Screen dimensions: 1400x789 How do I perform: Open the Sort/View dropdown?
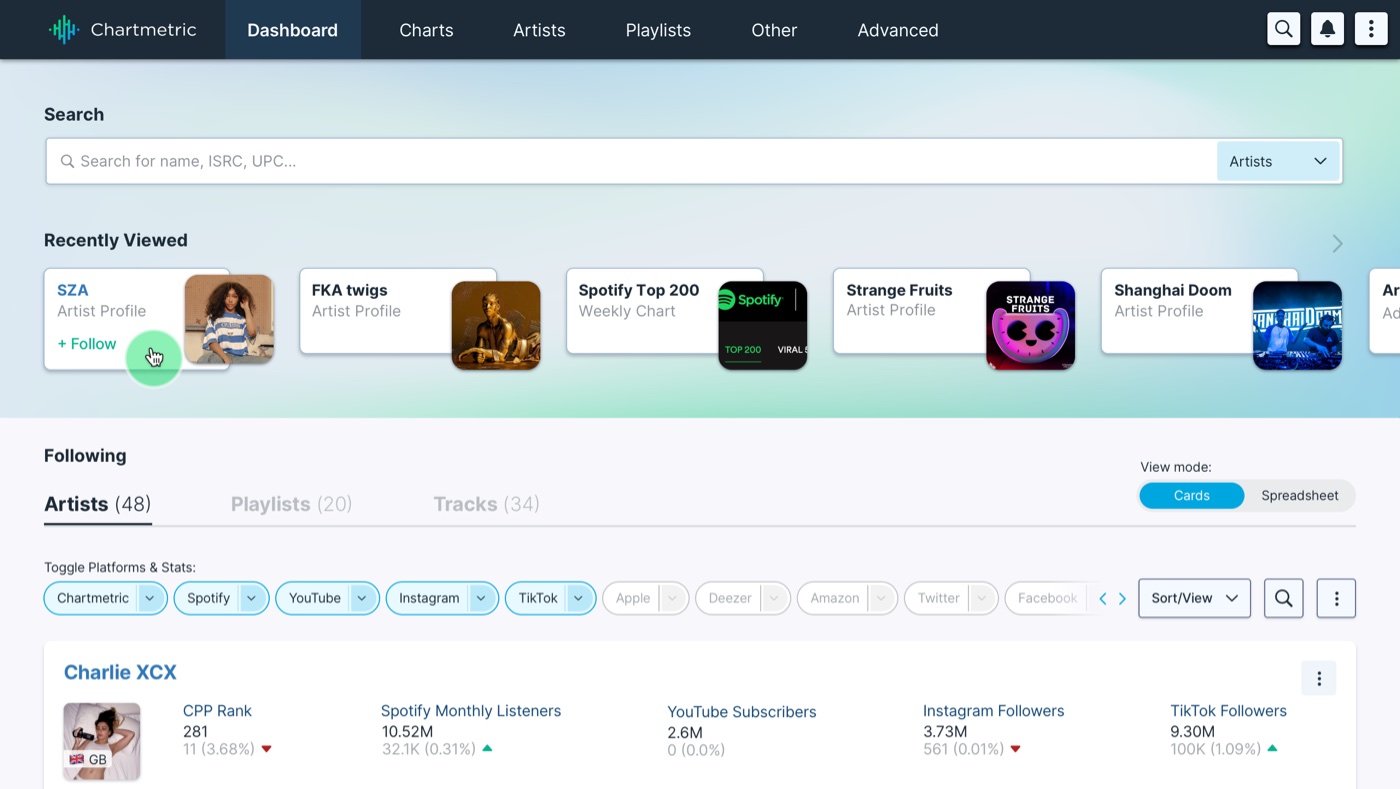click(x=1195, y=598)
